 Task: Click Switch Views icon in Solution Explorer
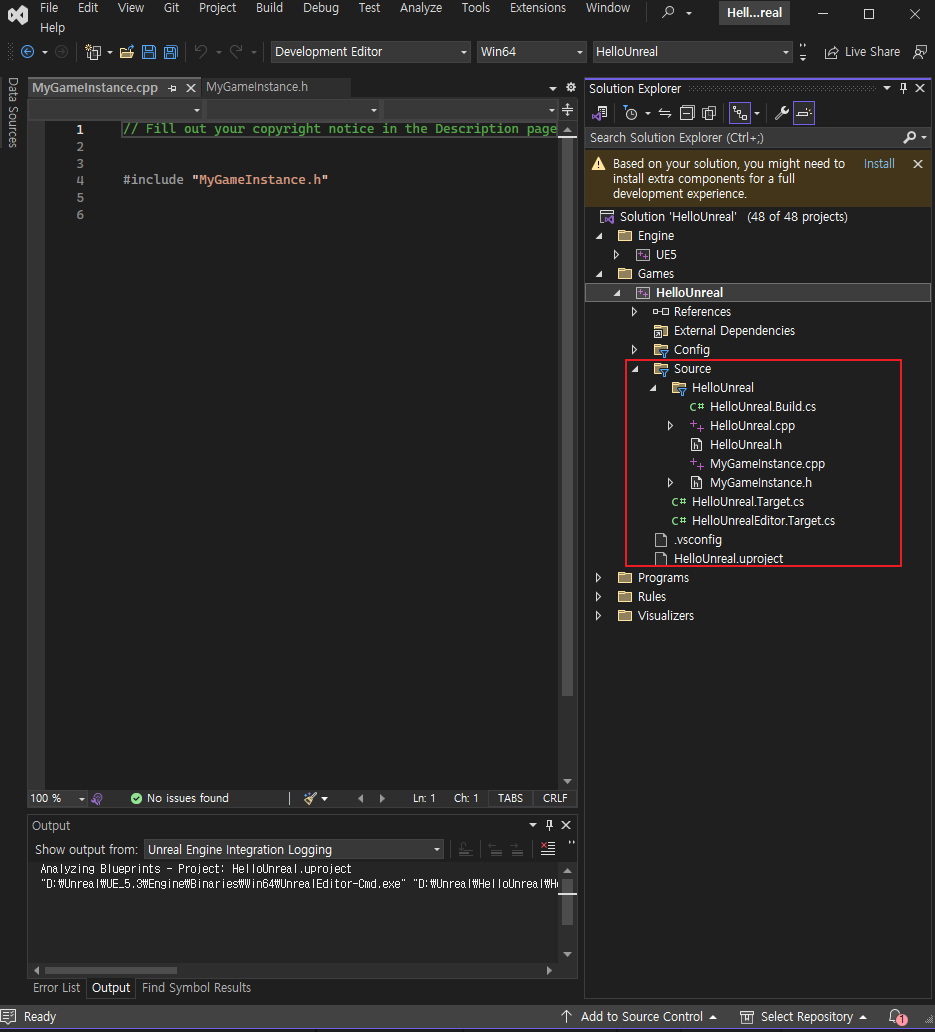[x=599, y=113]
